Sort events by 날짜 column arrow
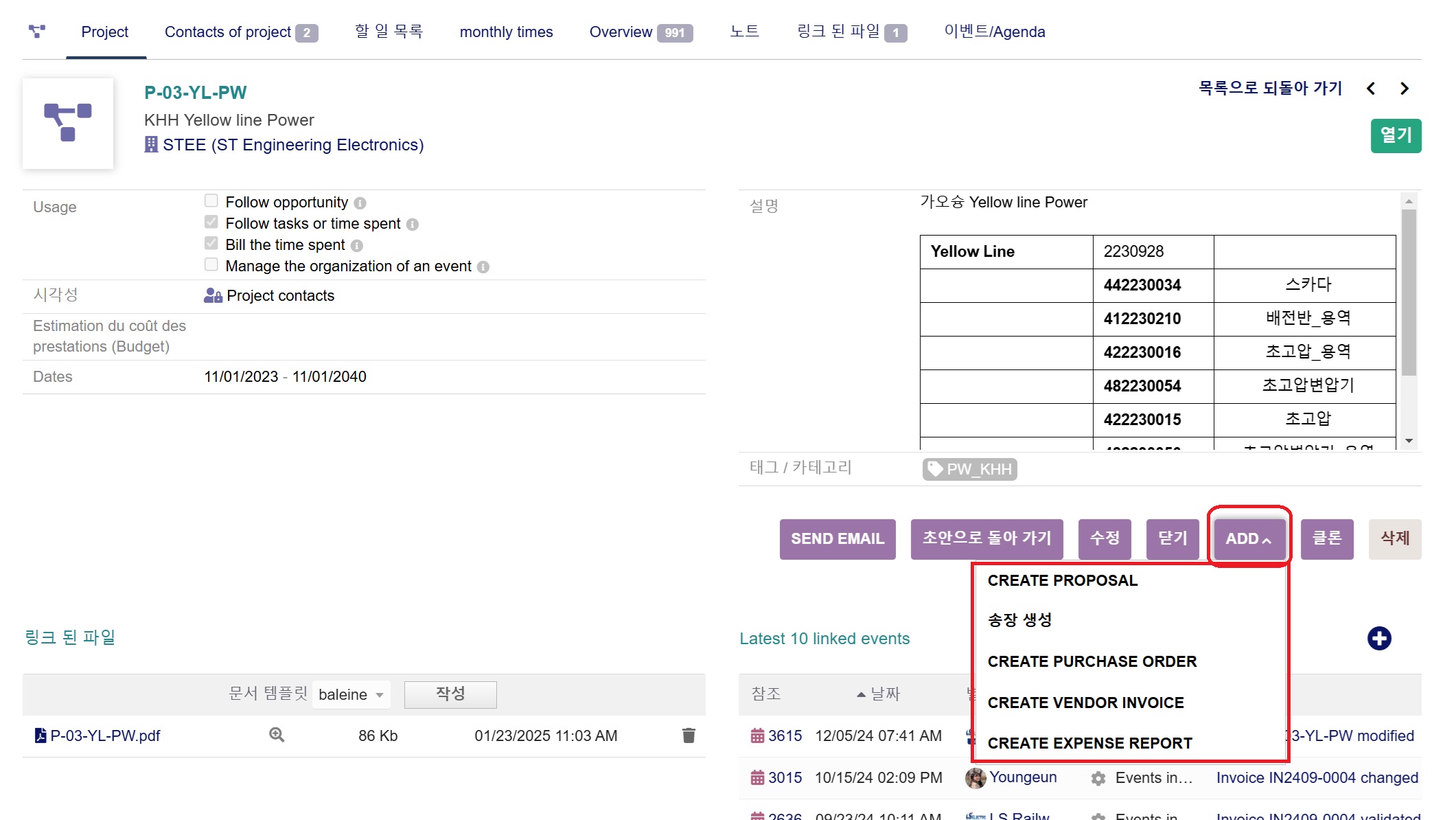 point(861,694)
